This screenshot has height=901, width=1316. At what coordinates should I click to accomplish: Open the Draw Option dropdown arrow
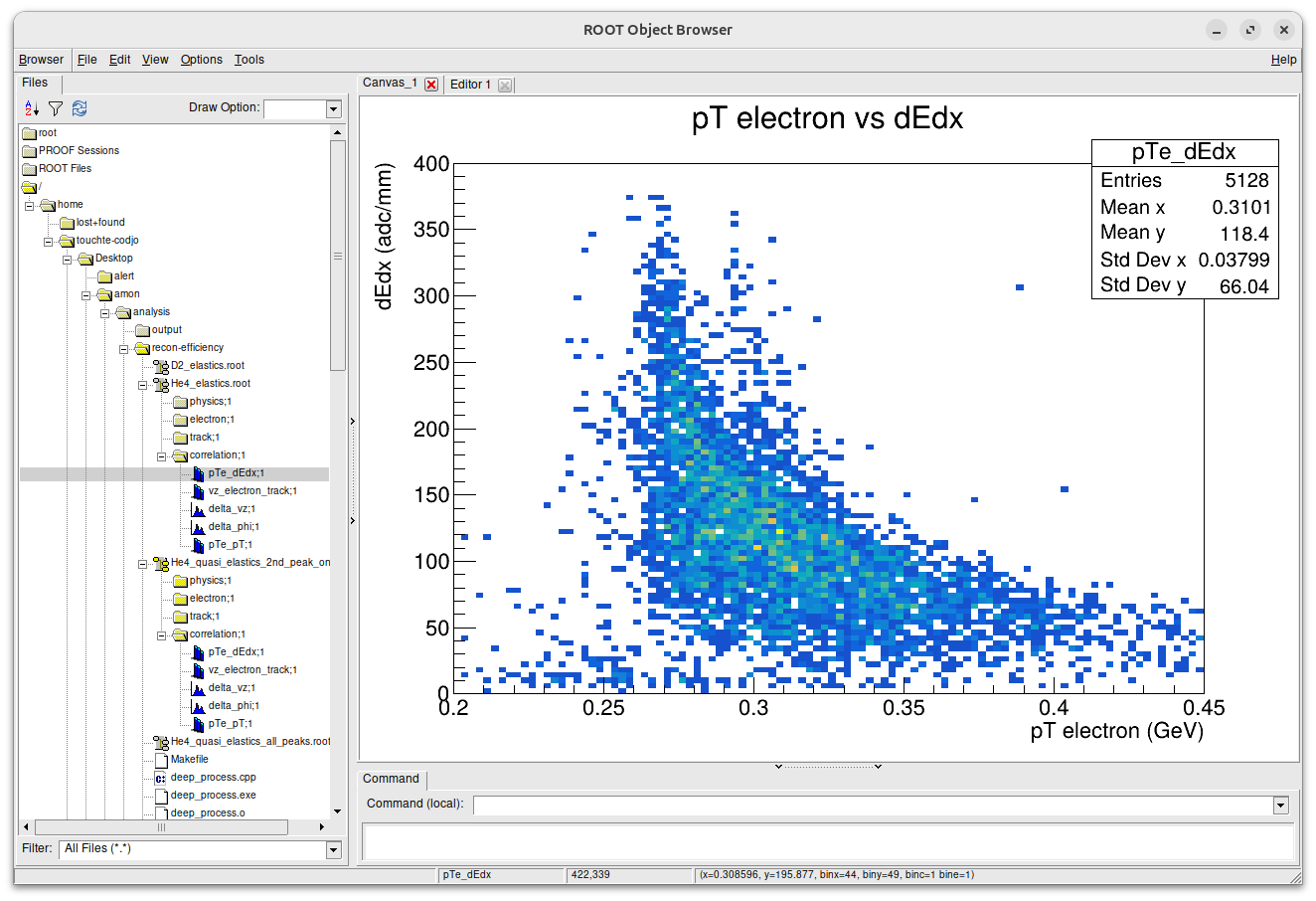pyautogui.click(x=334, y=108)
